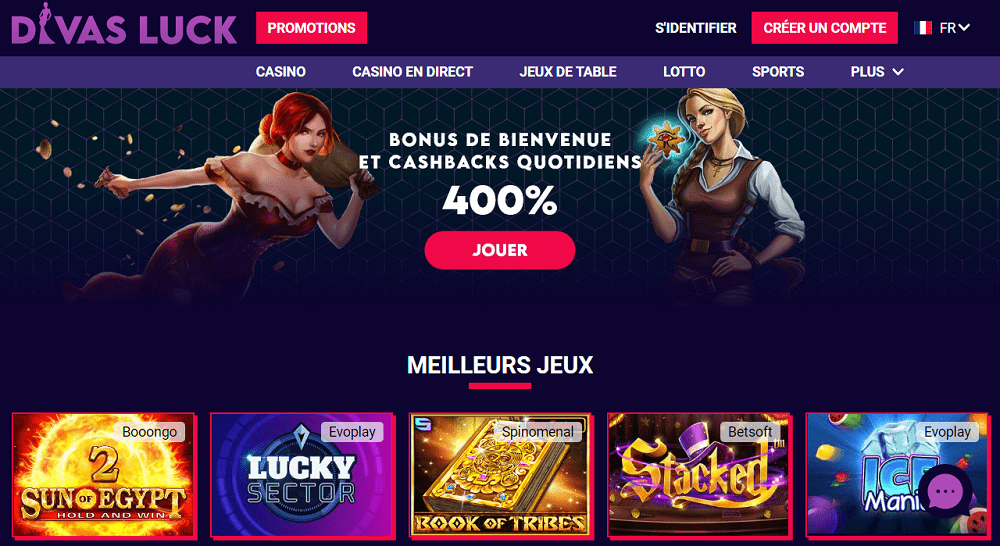Viewport: 1000px width, 546px height.
Task: Click the PROMOTIONS button
Action: coord(311,28)
